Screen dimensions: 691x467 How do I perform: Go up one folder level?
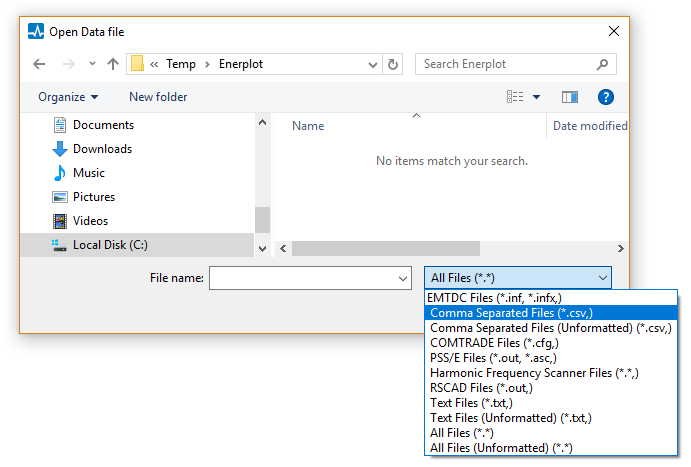pos(113,64)
